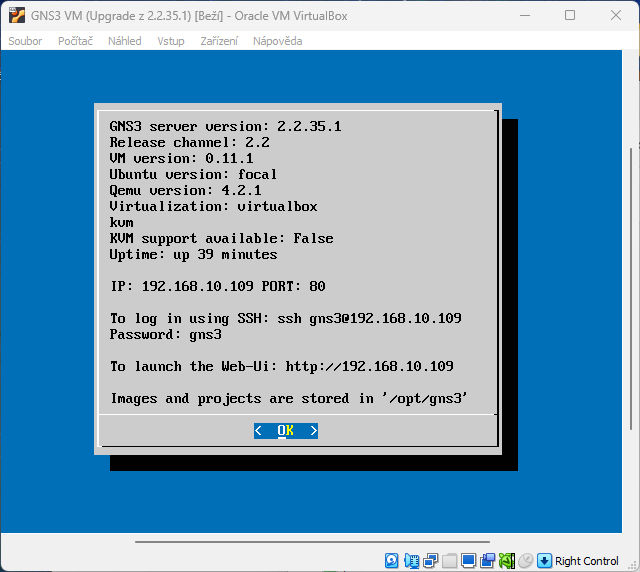Viewport: 640px width, 572px height.
Task: Click the vertical scrollbar of the VM view
Action: click(631, 289)
